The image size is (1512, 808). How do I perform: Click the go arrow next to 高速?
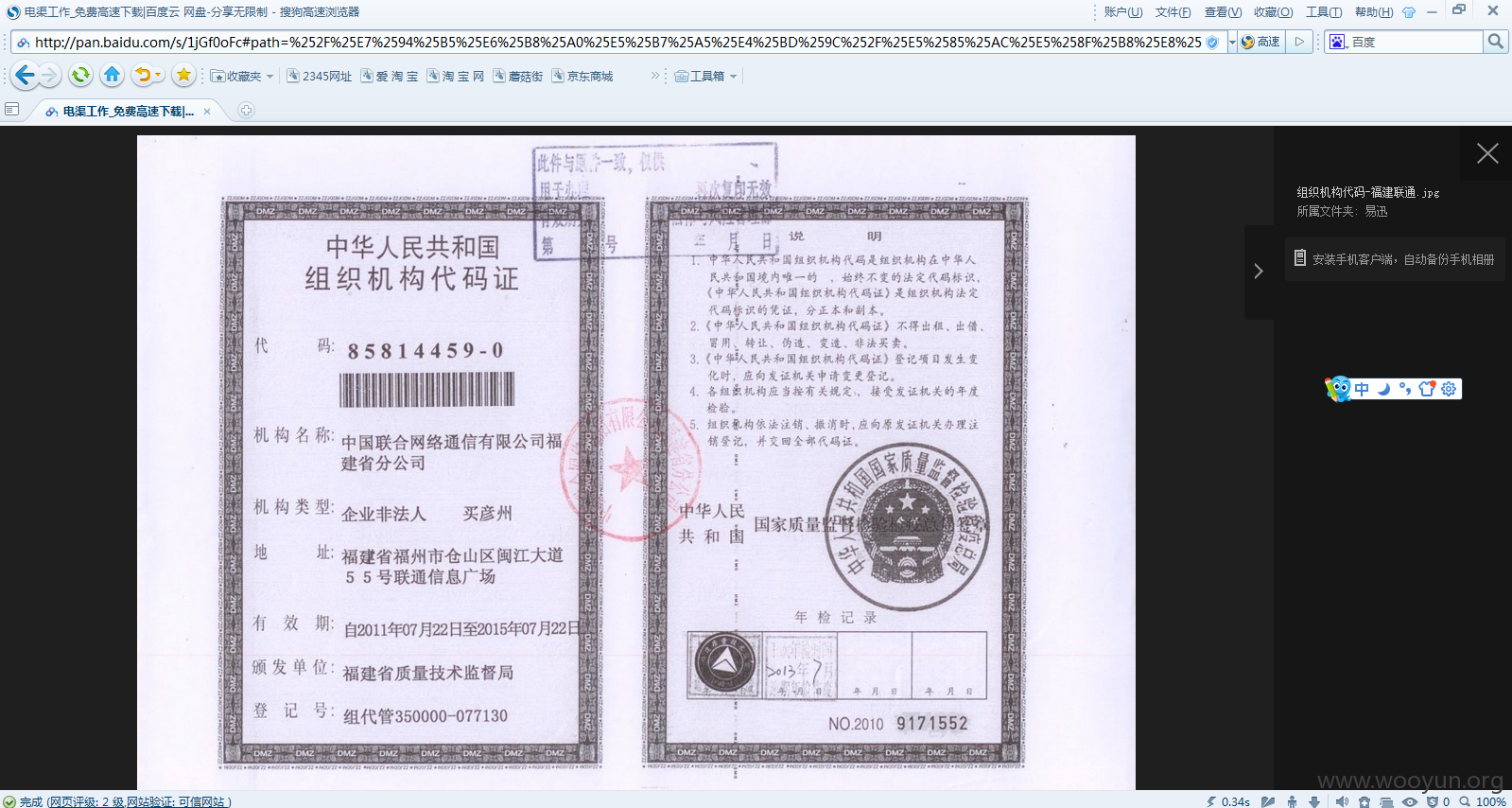coord(1300,42)
